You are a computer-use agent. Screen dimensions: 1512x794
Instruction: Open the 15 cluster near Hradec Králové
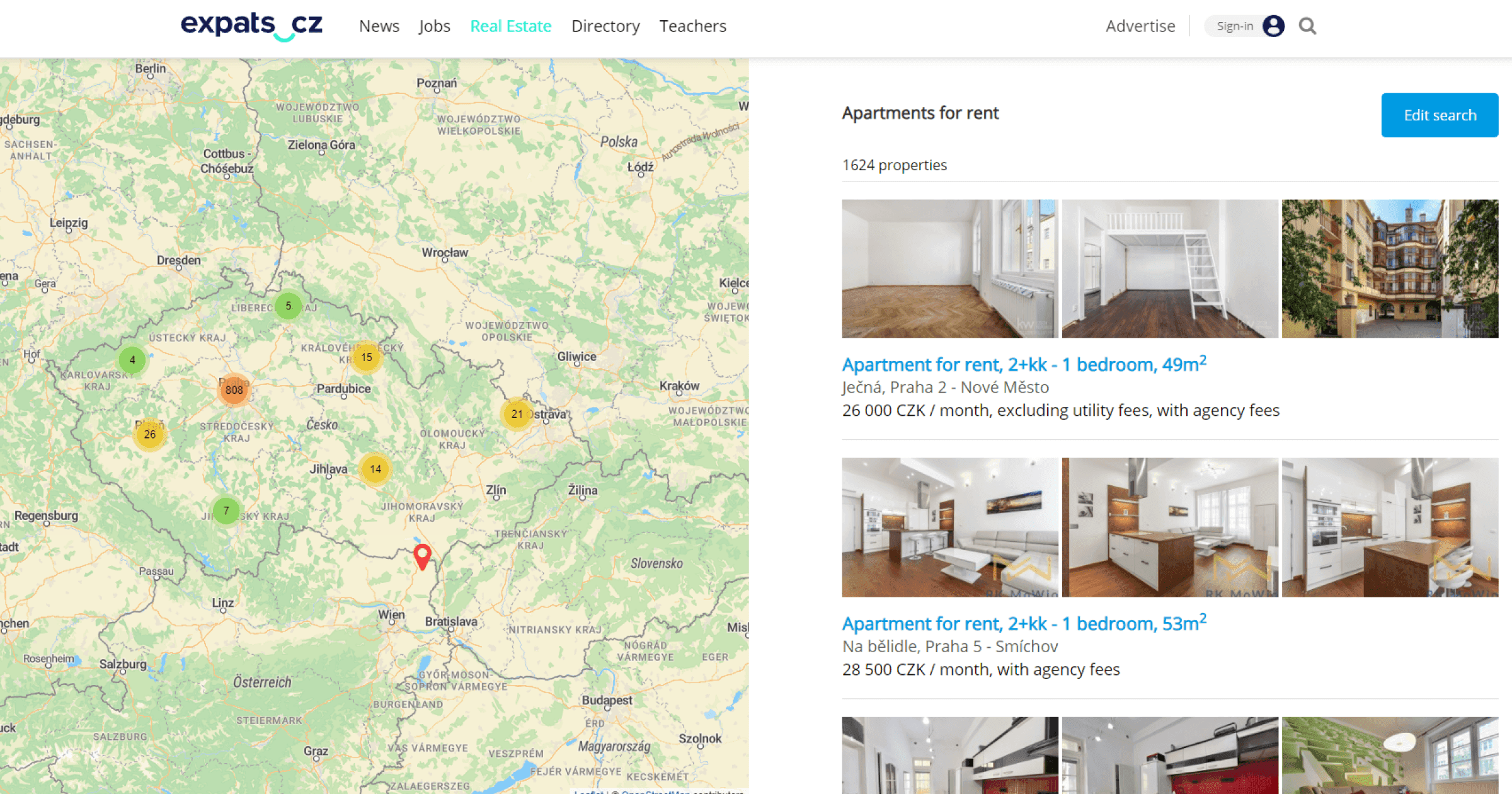[366, 357]
